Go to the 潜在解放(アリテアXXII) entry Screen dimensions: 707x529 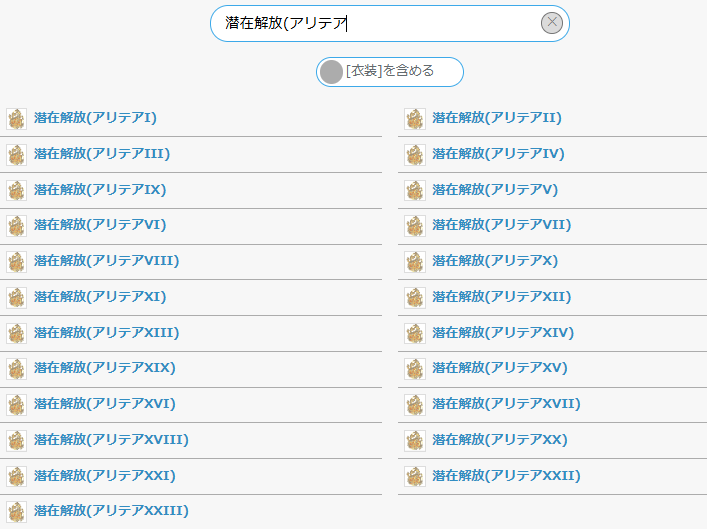pos(506,476)
